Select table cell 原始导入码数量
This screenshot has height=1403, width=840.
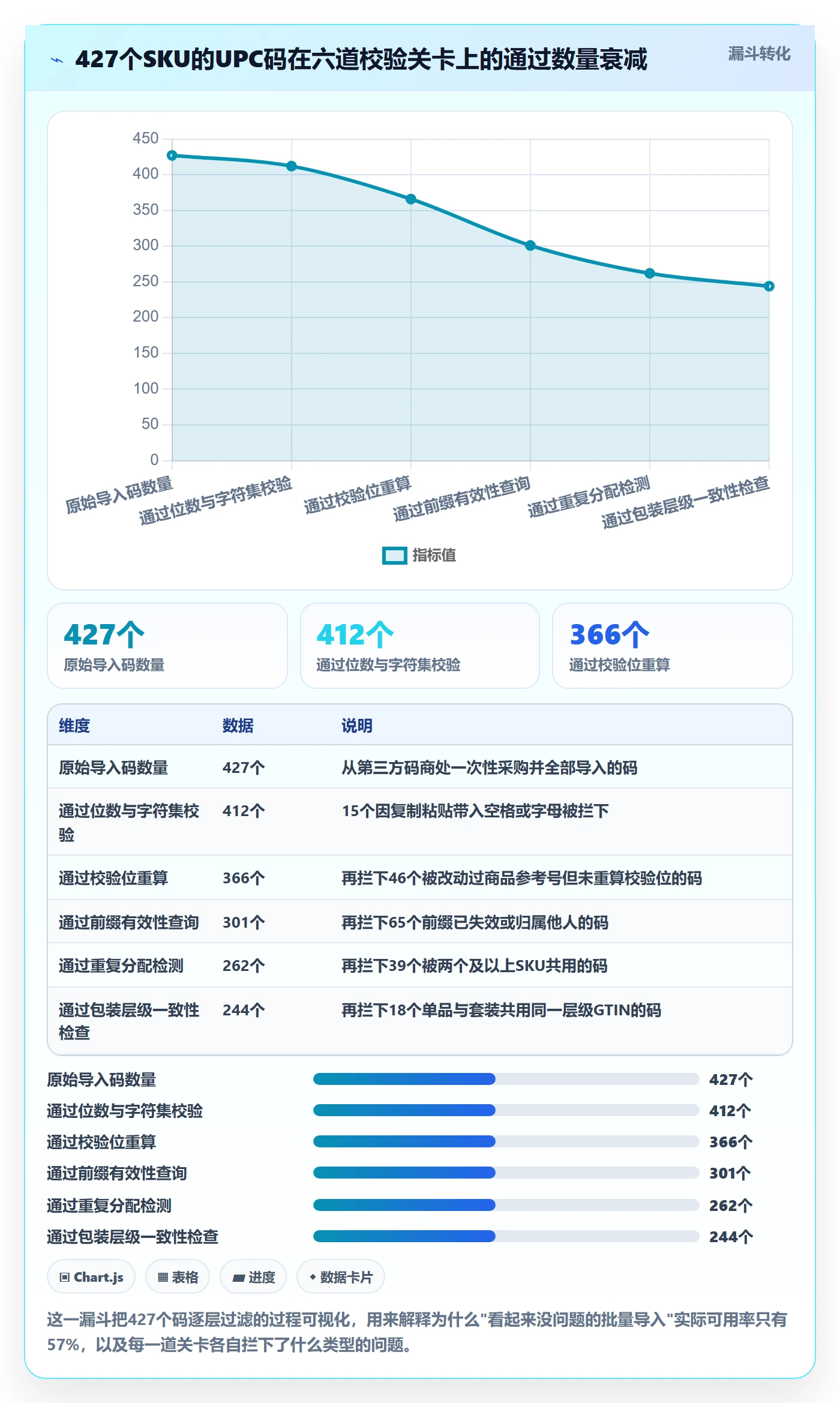coord(113,768)
